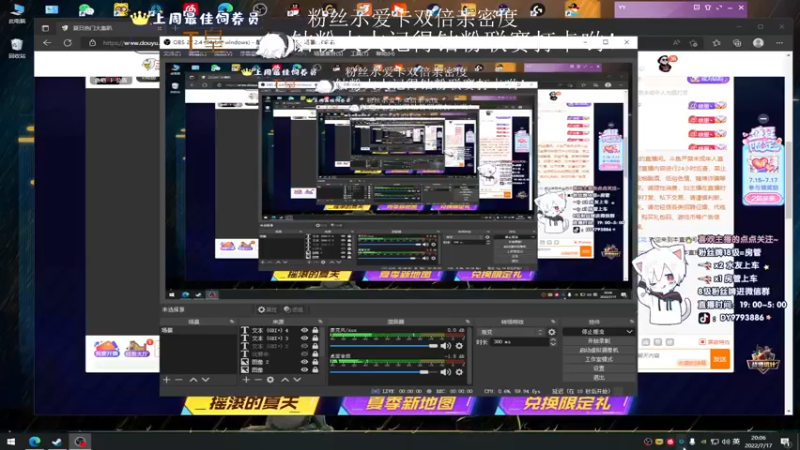Image resolution: width=800 pixels, height=450 pixels.
Task: Open OBS 设置 settings button
Action: [x=598, y=368]
